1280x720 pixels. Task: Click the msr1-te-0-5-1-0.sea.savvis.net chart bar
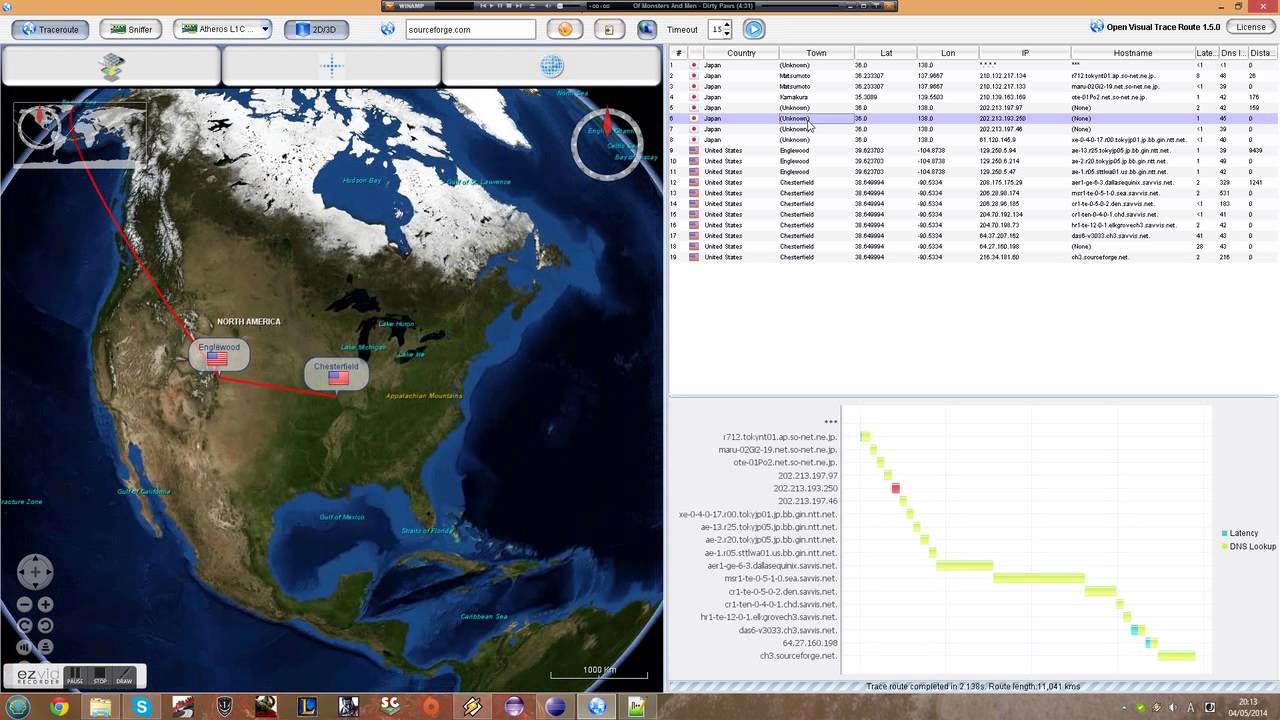[x=1039, y=578]
